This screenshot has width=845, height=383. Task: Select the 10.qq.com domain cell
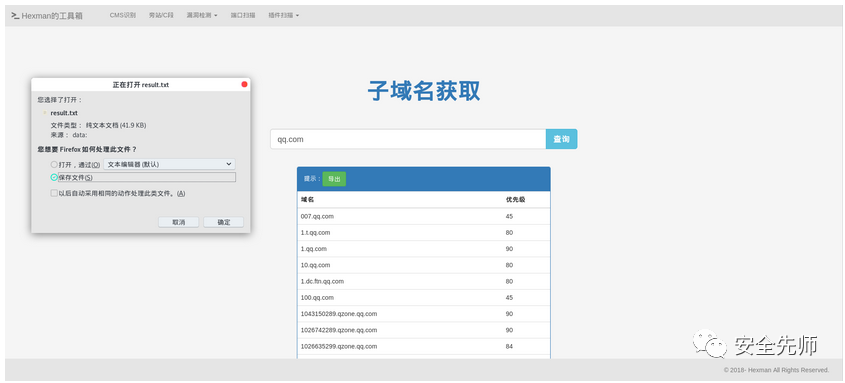(x=315, y=265)
